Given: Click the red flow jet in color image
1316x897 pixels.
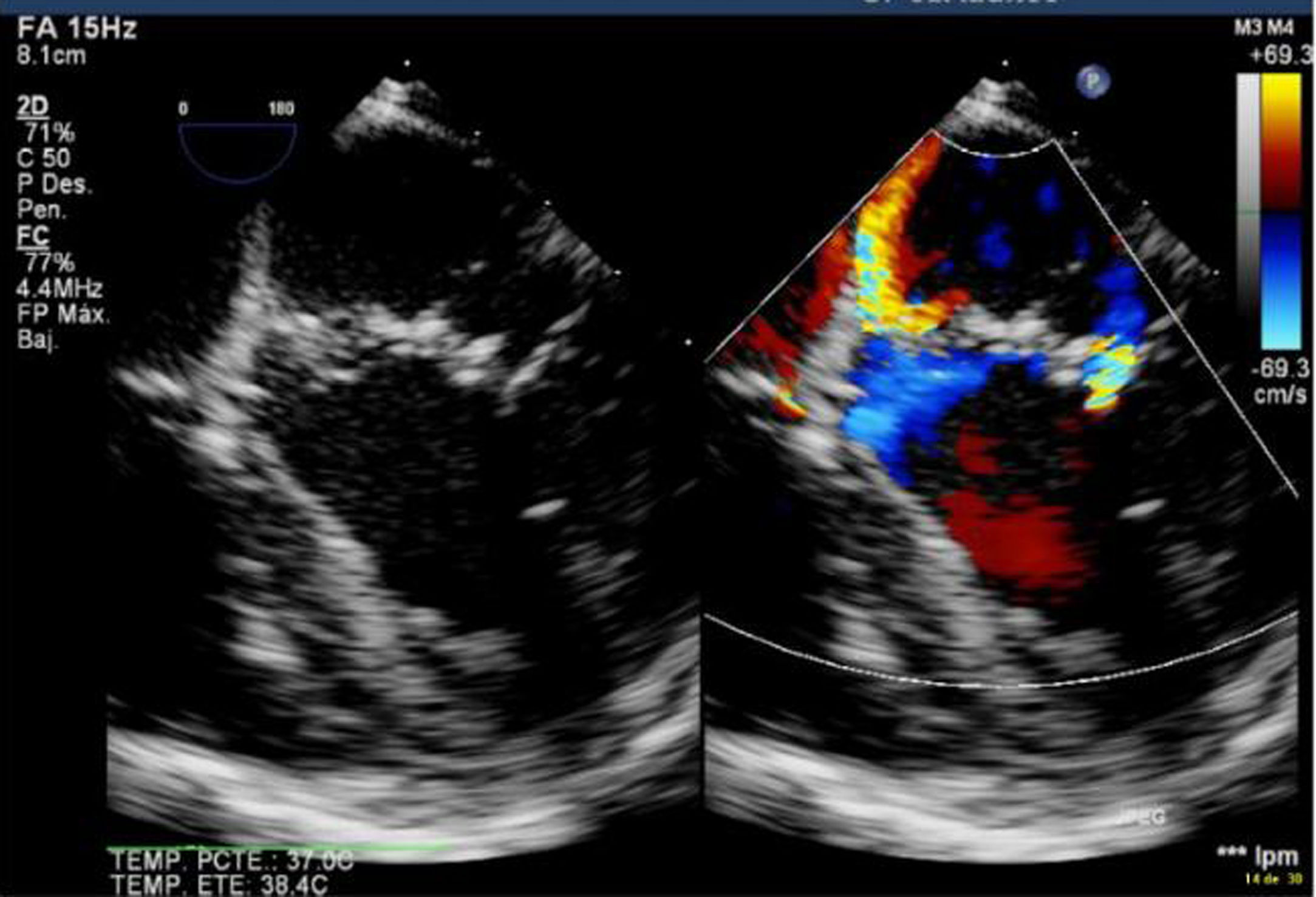Looking at the screenshot, I should (x=1020, y=541).
